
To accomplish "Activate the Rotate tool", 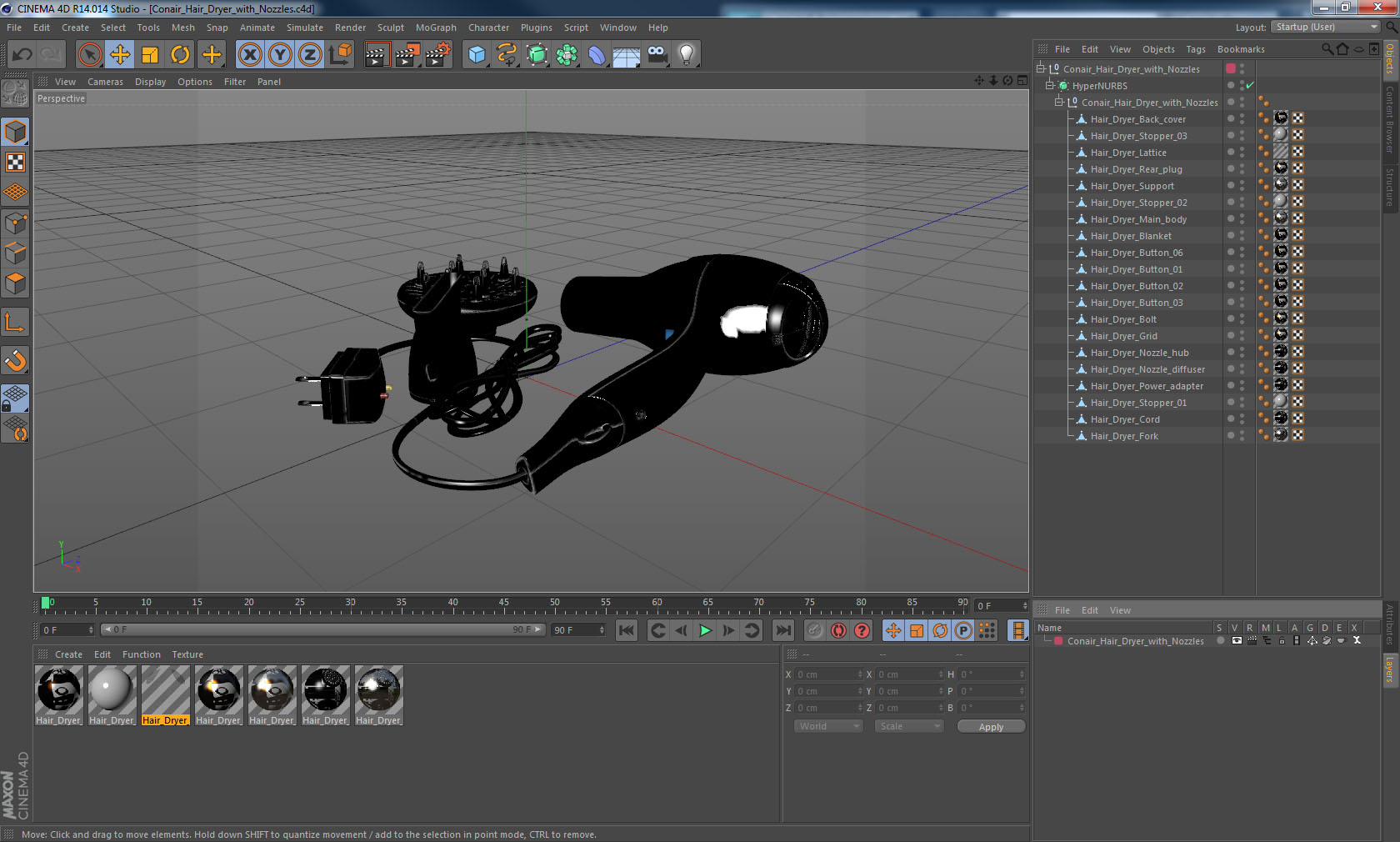I will click(x=180, y=55).
